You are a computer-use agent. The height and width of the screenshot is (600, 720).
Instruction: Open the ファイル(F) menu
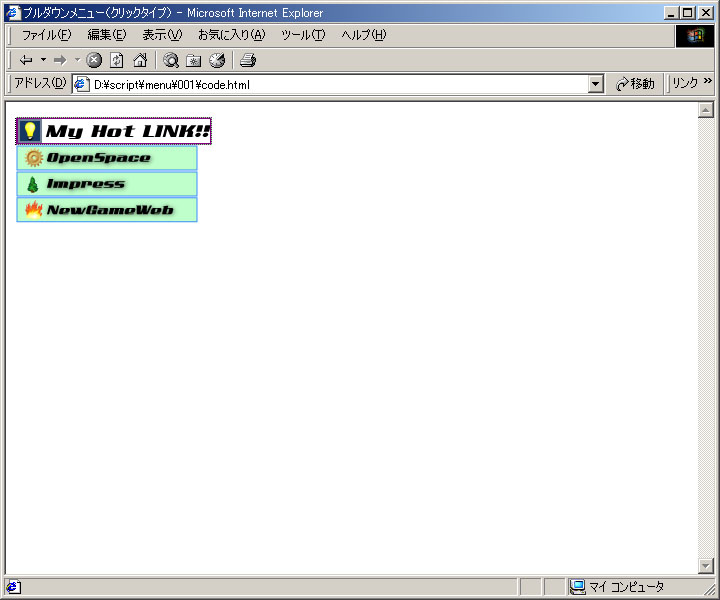click(x=46, y=35)
